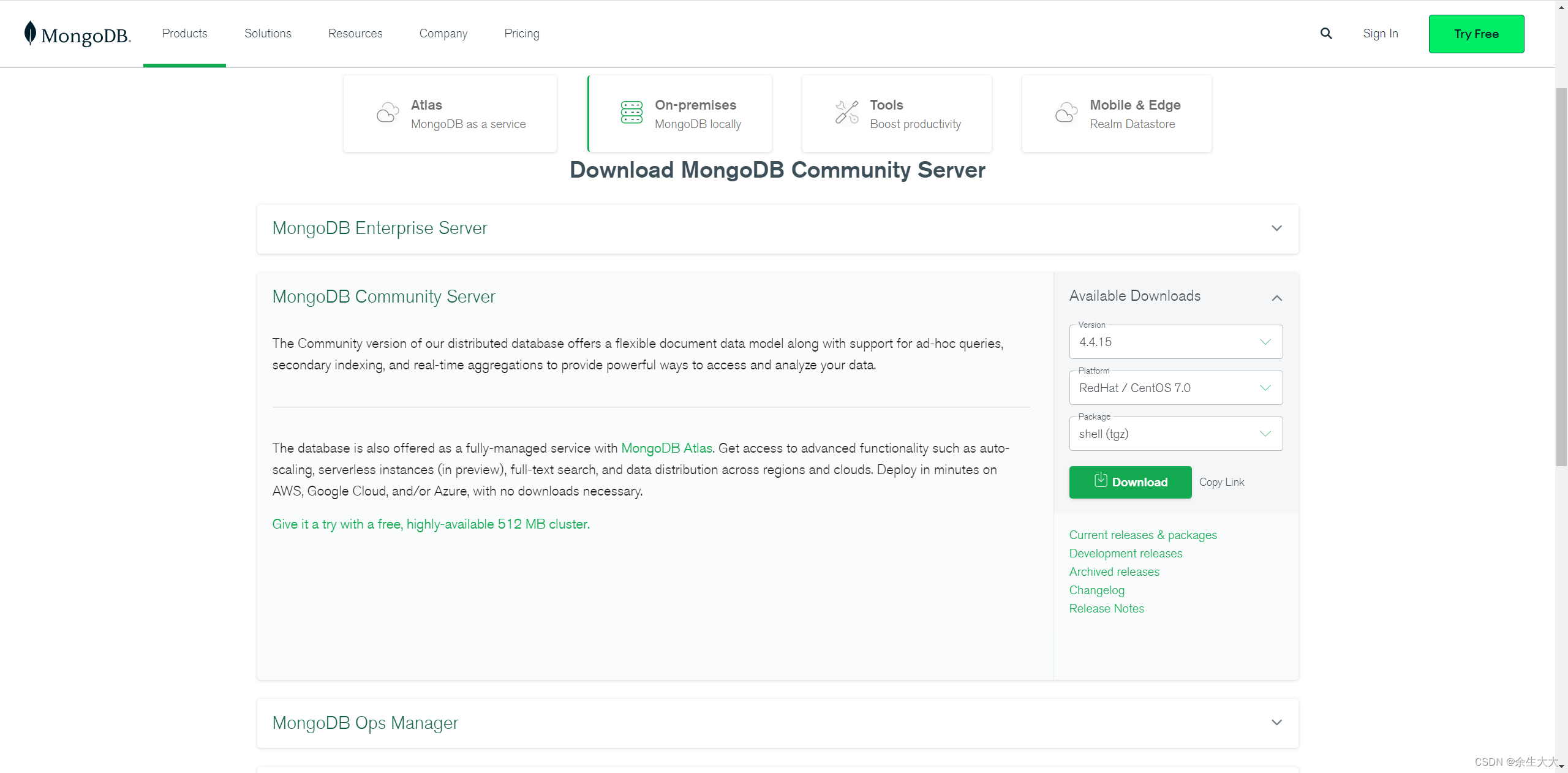The height and width of the screenshot is (773, 1568).
Task: Open the Platform RedHat / CentOS dropdown
Action: click(1175, 388)
